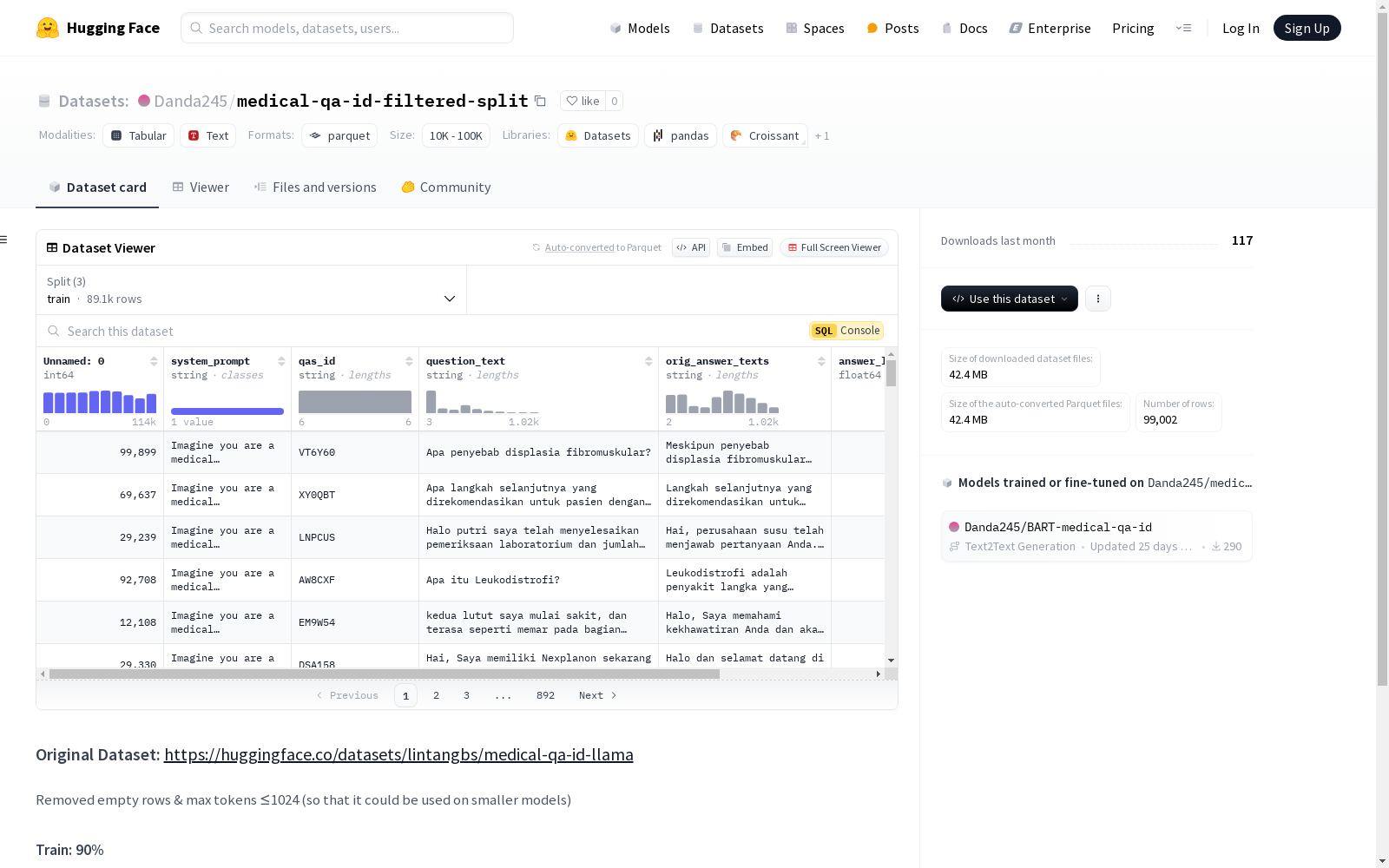The image size is (1389, 868).
Task: Open Posts in the top navigation
Action: click(892, 28)
